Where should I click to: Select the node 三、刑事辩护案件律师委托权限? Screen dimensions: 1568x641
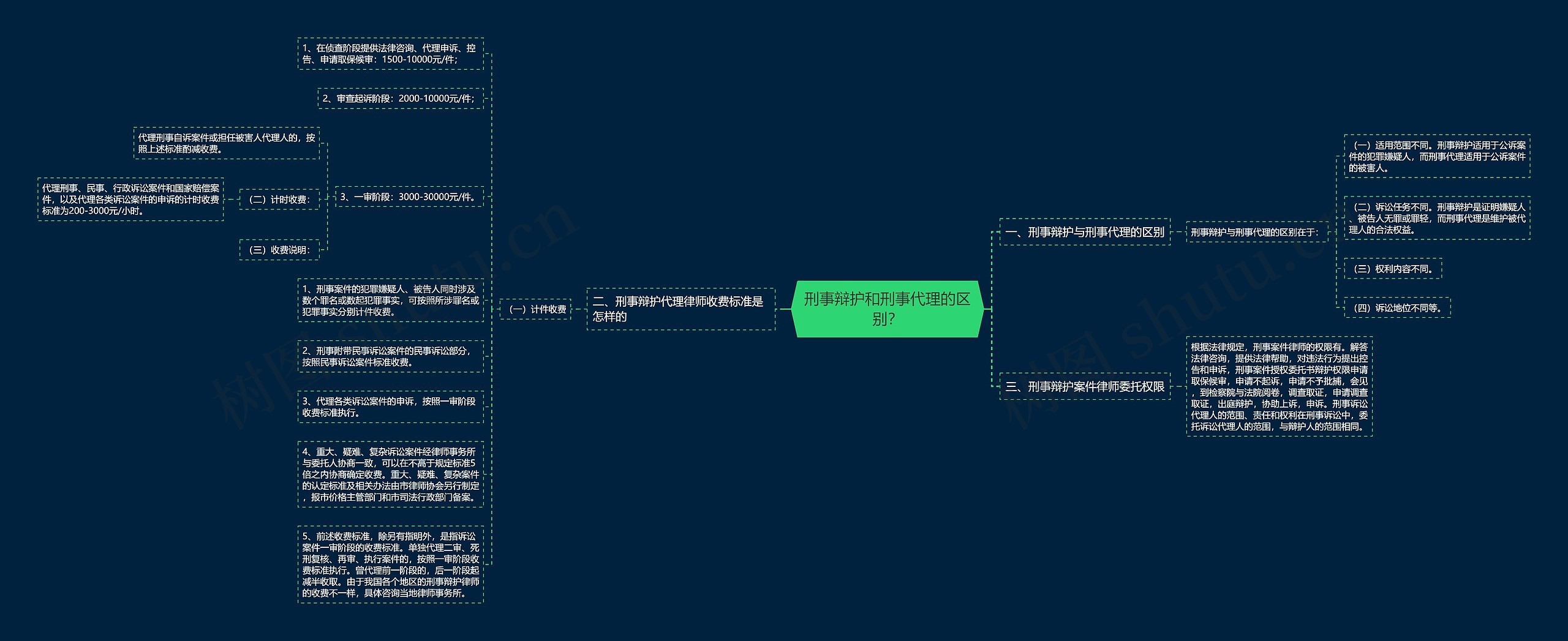[1084, 386]
